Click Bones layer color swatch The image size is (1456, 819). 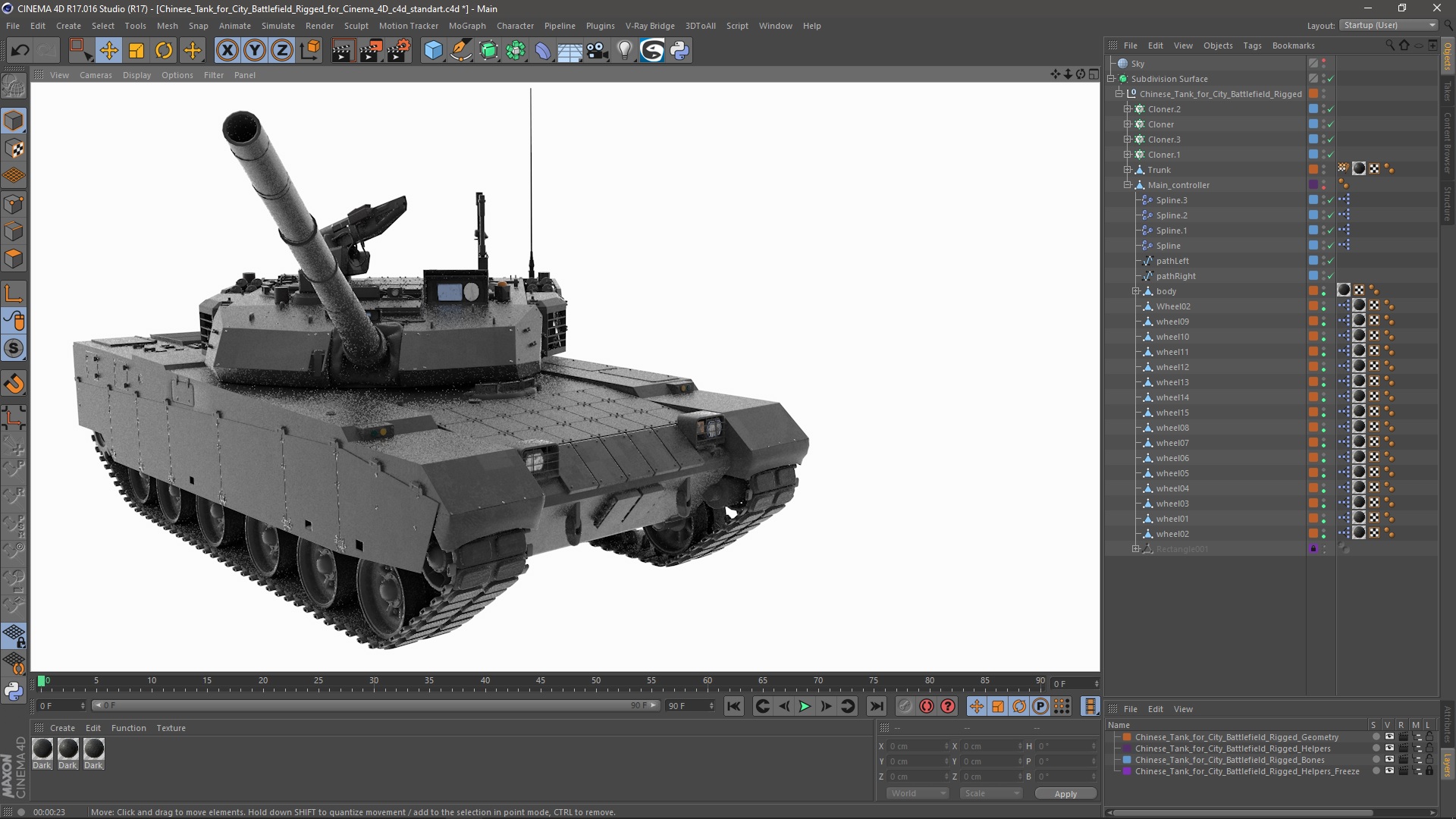(x=1128, y=760)
